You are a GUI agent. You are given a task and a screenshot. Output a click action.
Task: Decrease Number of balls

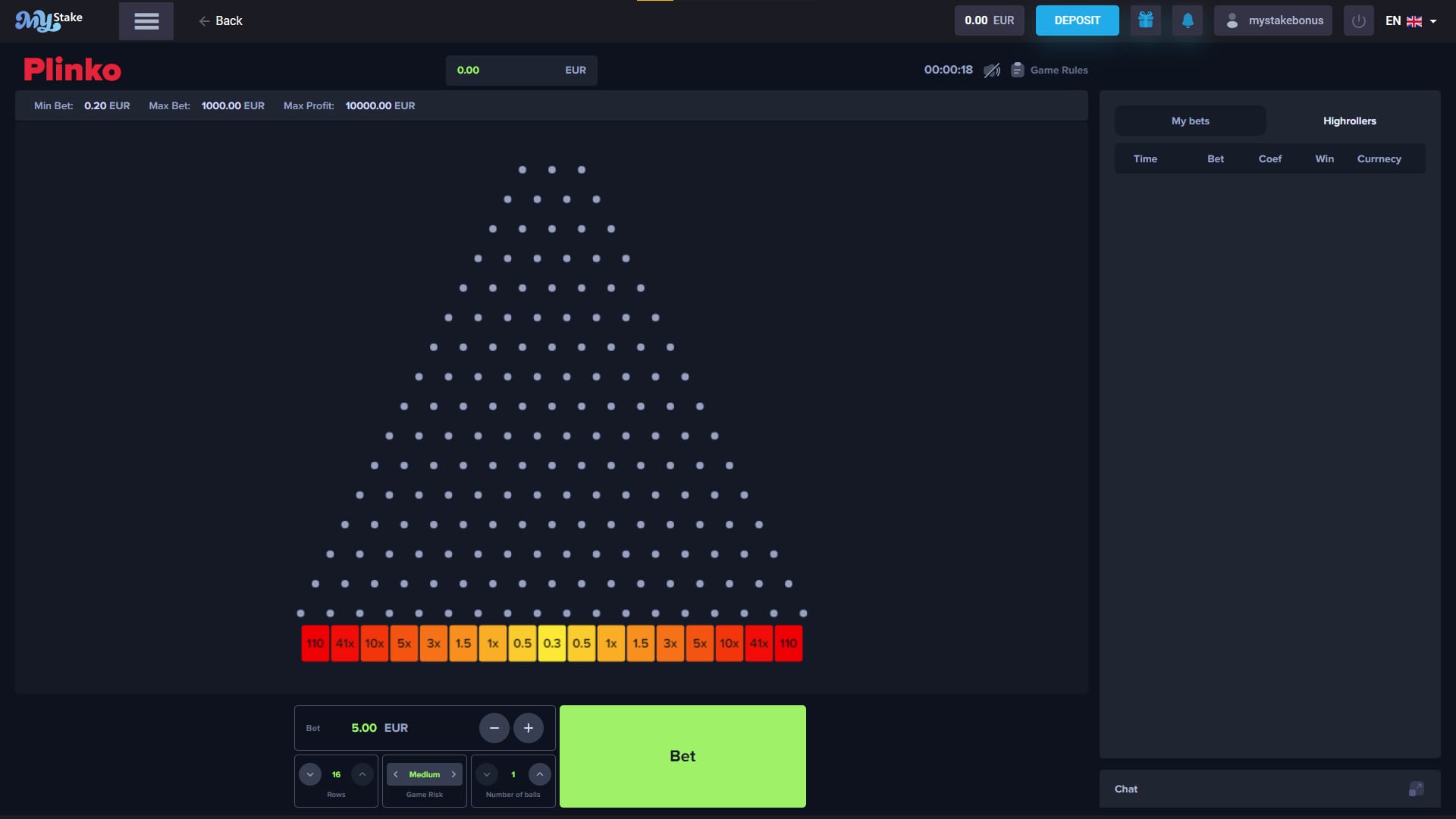tap(487, 774)
